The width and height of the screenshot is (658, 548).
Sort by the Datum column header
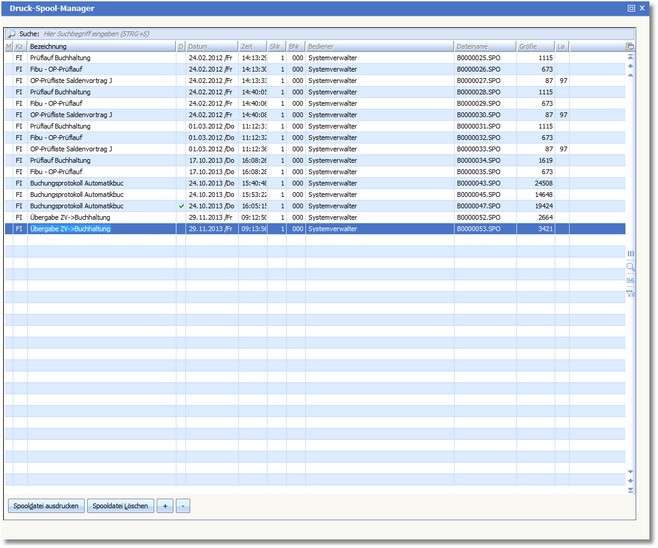pos(210,47)
